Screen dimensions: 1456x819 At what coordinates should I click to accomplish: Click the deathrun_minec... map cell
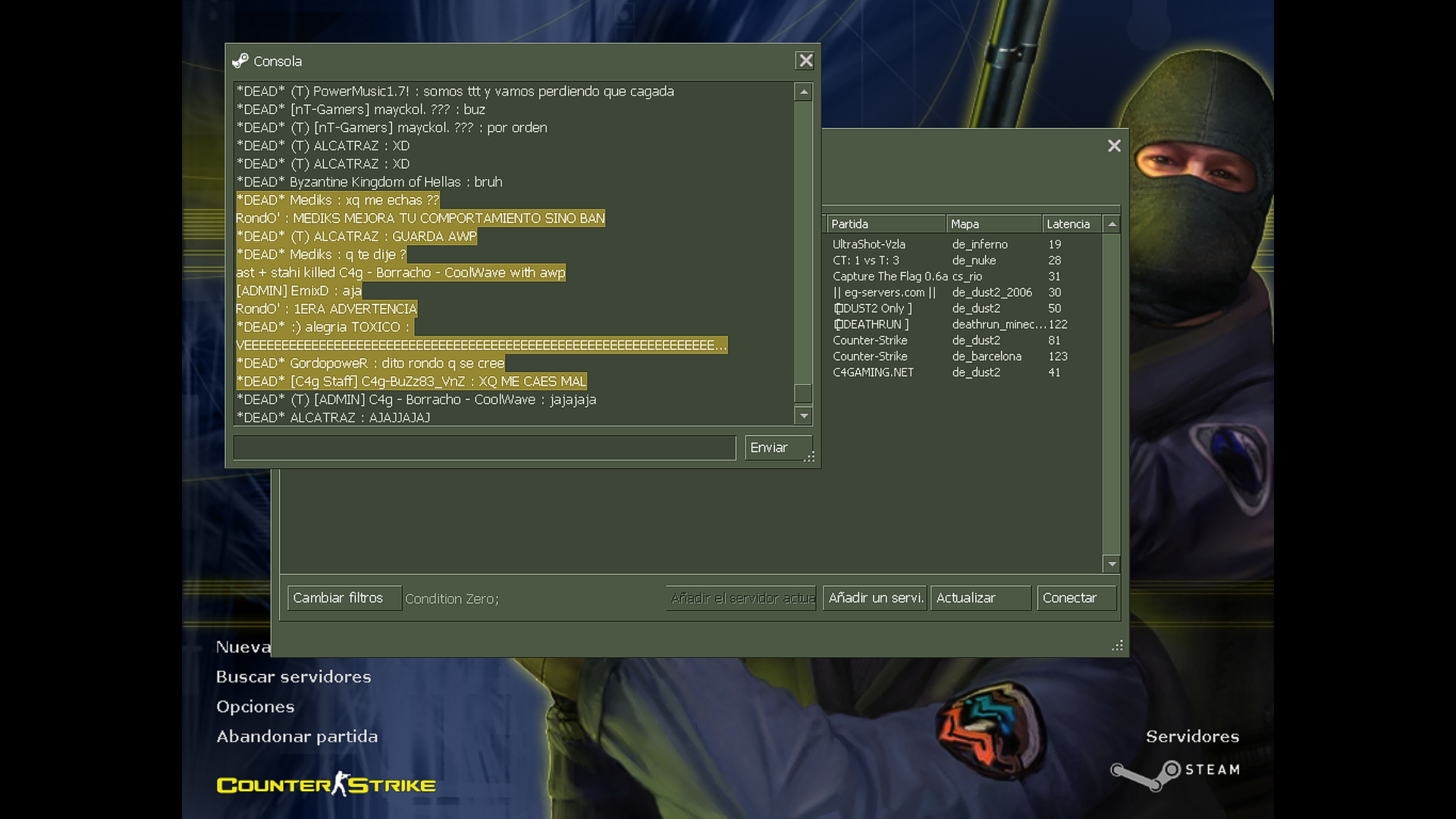(x=999, y=324)
